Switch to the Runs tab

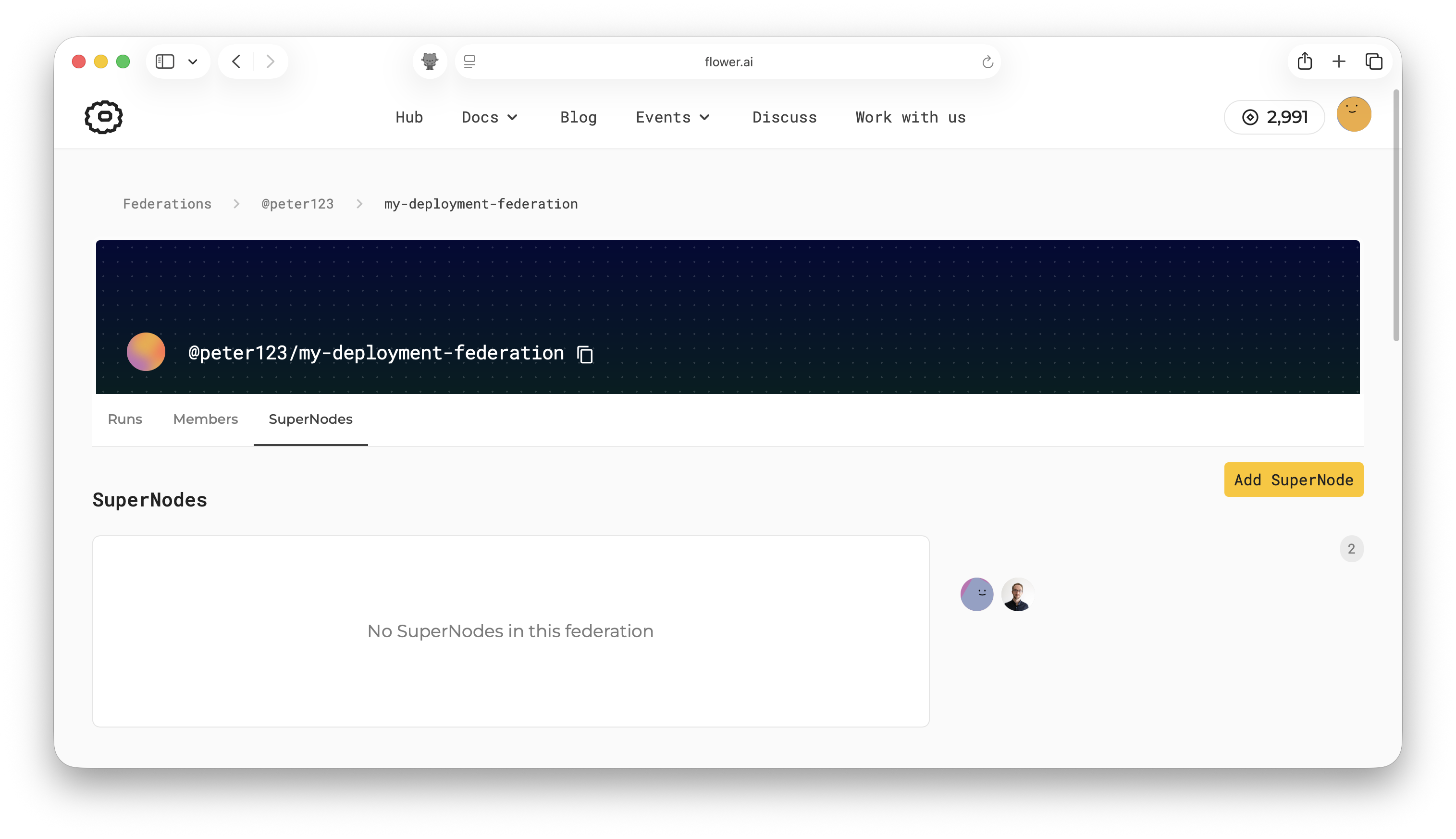(x=124, y=419)
